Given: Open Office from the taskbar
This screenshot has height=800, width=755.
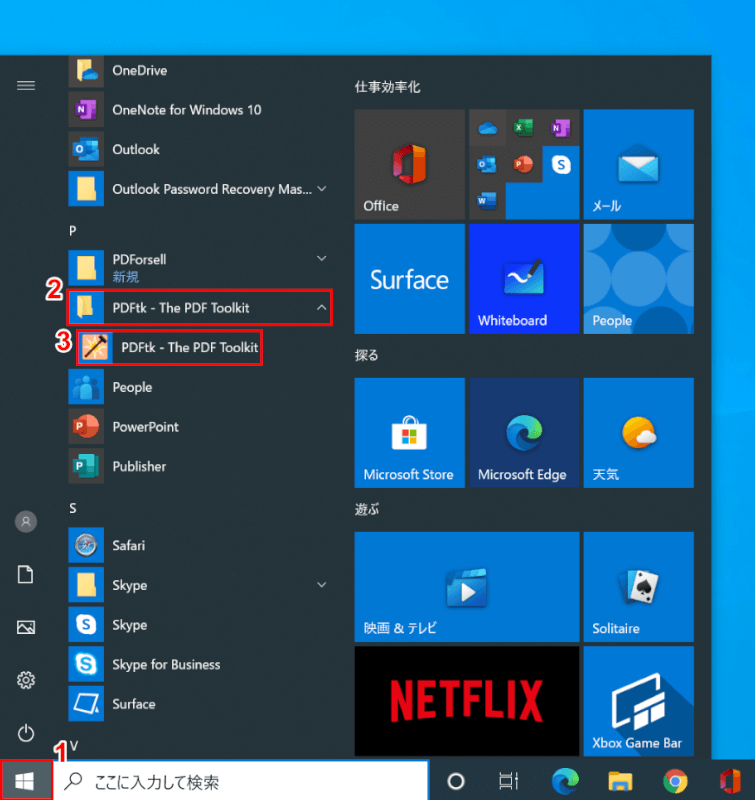Looking at the screenshot, I should click(x=730, y=781).
